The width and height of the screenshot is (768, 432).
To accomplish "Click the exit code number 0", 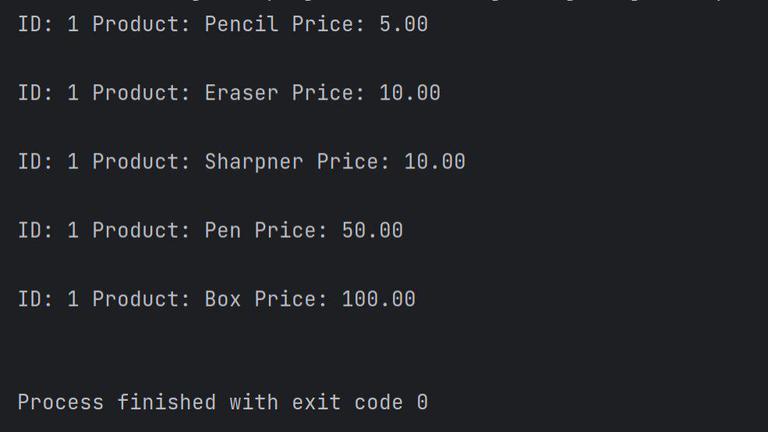I will [422, 403].
